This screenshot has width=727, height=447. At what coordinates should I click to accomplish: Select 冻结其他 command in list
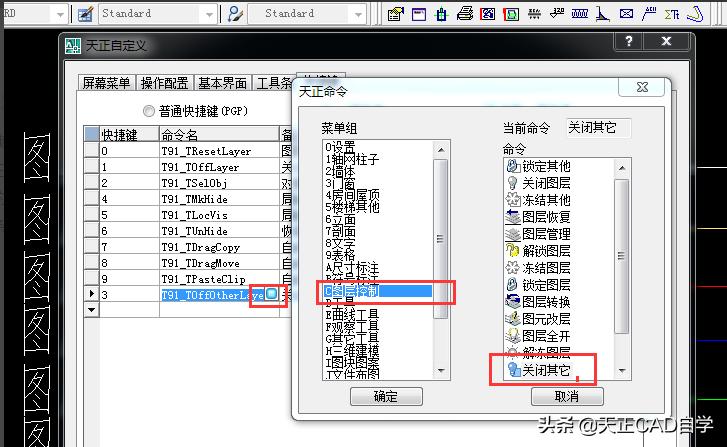[x=538, y=200]
